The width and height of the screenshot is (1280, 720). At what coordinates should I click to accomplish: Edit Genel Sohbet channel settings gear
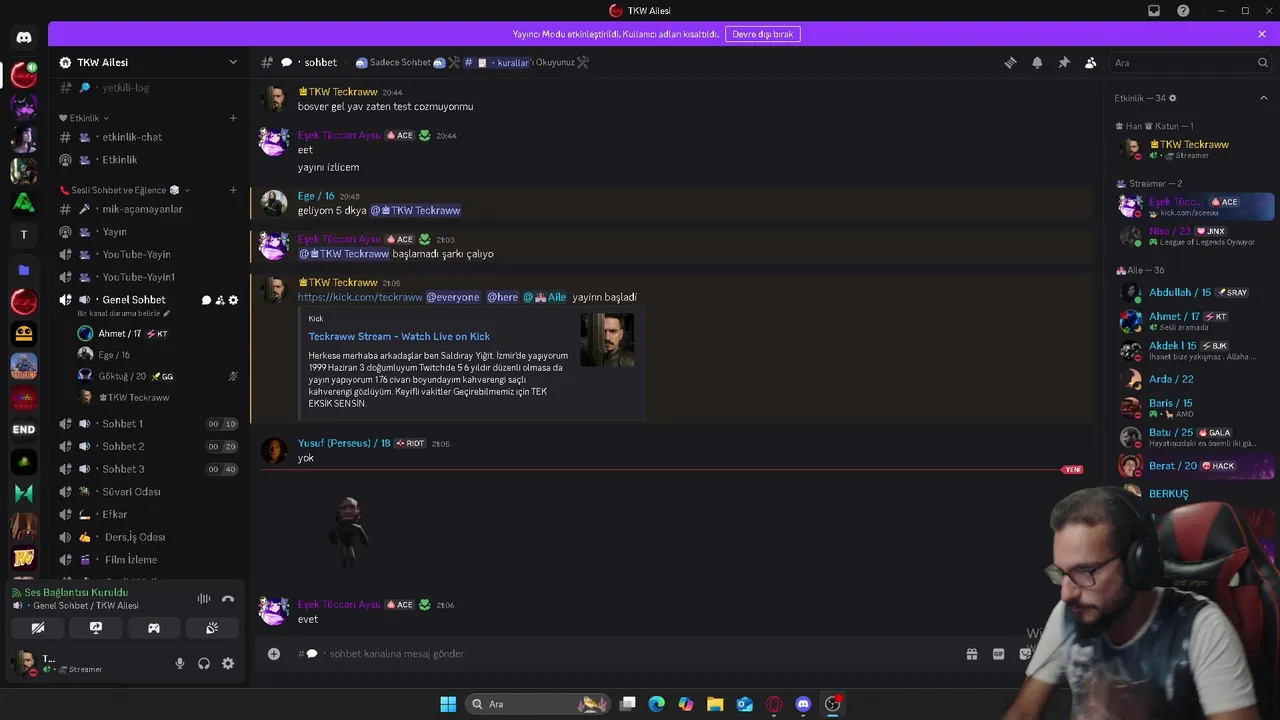click(x=234, y=300)
